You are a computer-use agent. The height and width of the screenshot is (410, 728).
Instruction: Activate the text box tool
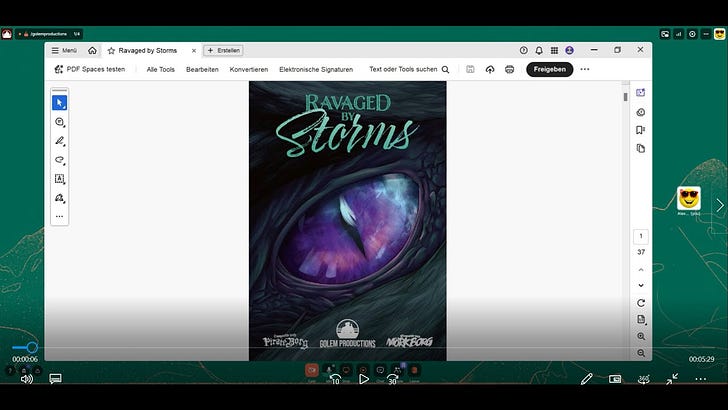tap(59, 179)
